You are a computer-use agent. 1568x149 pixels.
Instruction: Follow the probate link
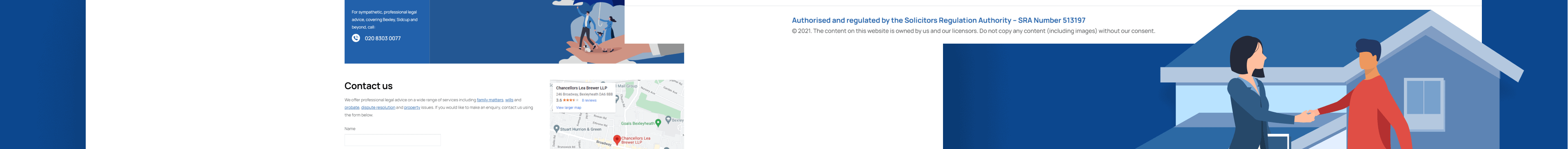352,108
